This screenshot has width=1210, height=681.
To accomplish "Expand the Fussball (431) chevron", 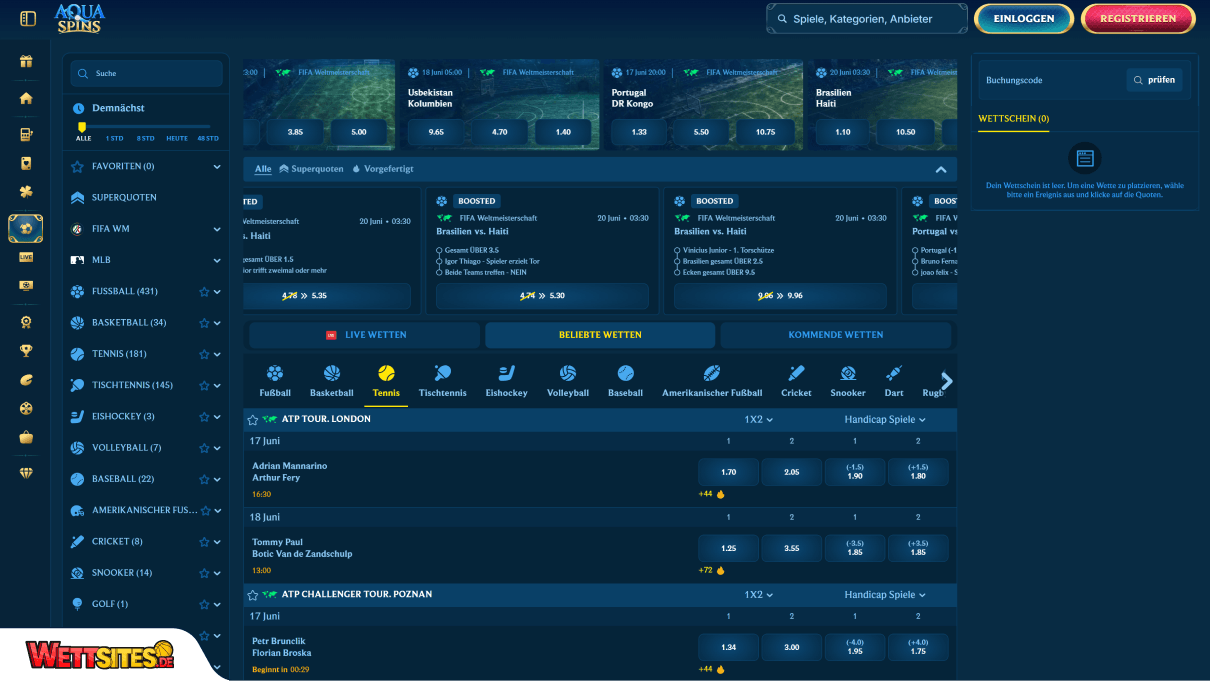I will pyautogui.click(x=217, y=292).
